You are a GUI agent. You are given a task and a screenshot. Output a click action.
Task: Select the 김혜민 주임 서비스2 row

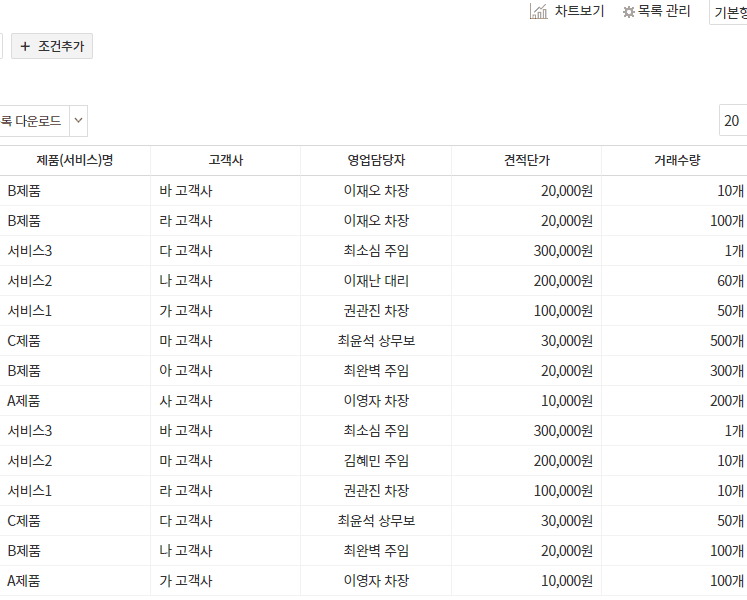click(x=376, y=461)
